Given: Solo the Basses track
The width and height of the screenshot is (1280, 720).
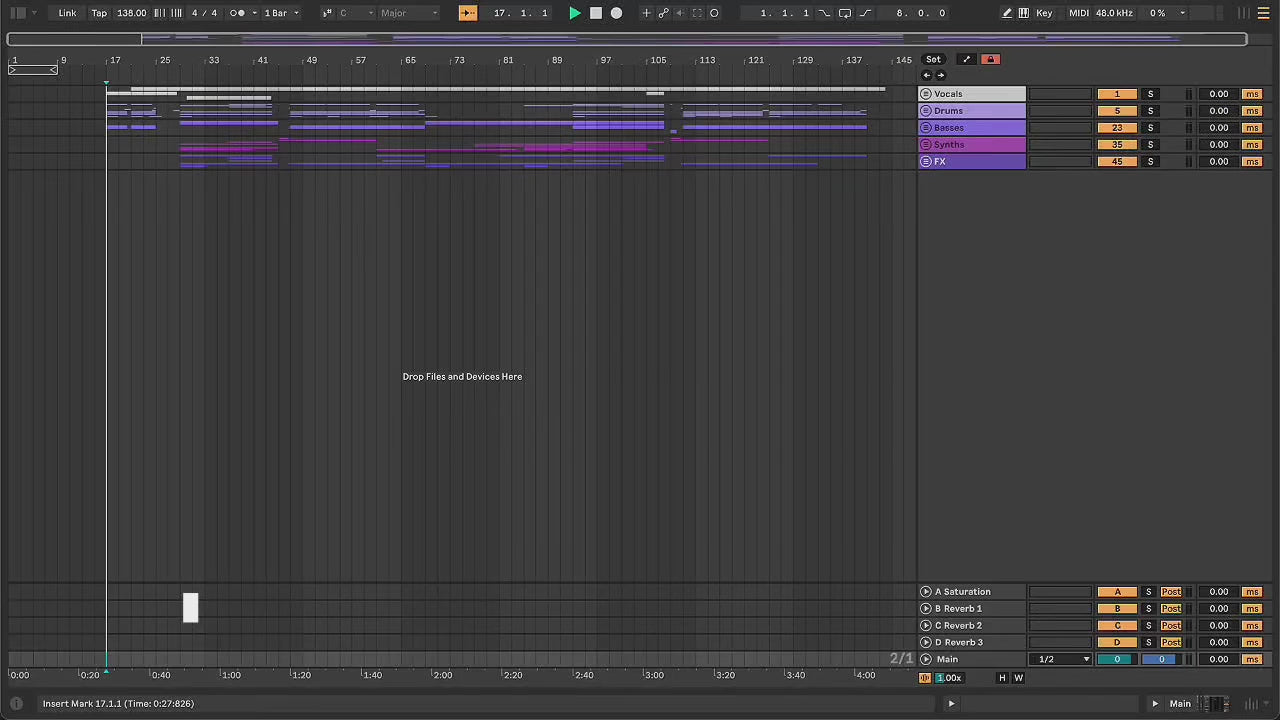Looking at the screenshot, I should coord(1150,128).
